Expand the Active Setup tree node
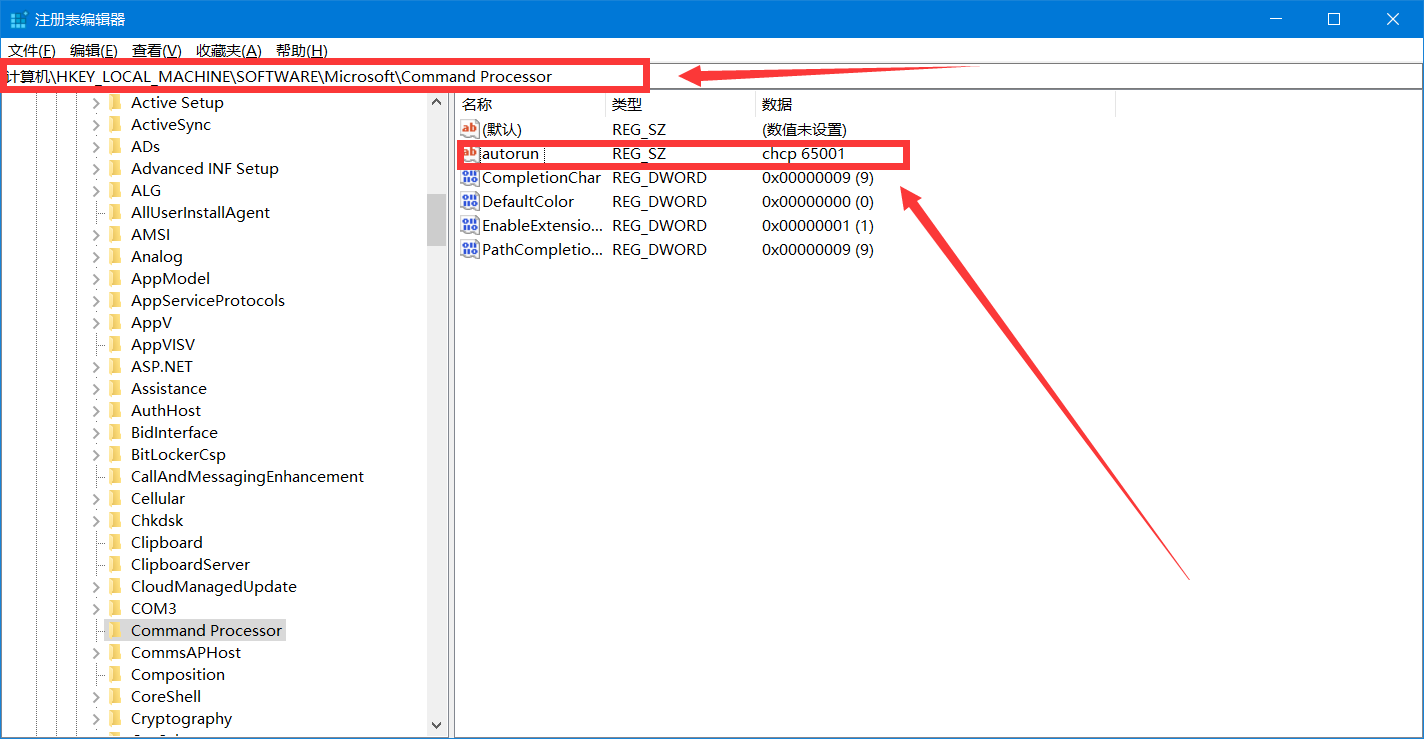Viewport: 1424px width, 739px height. click(96, 102)
